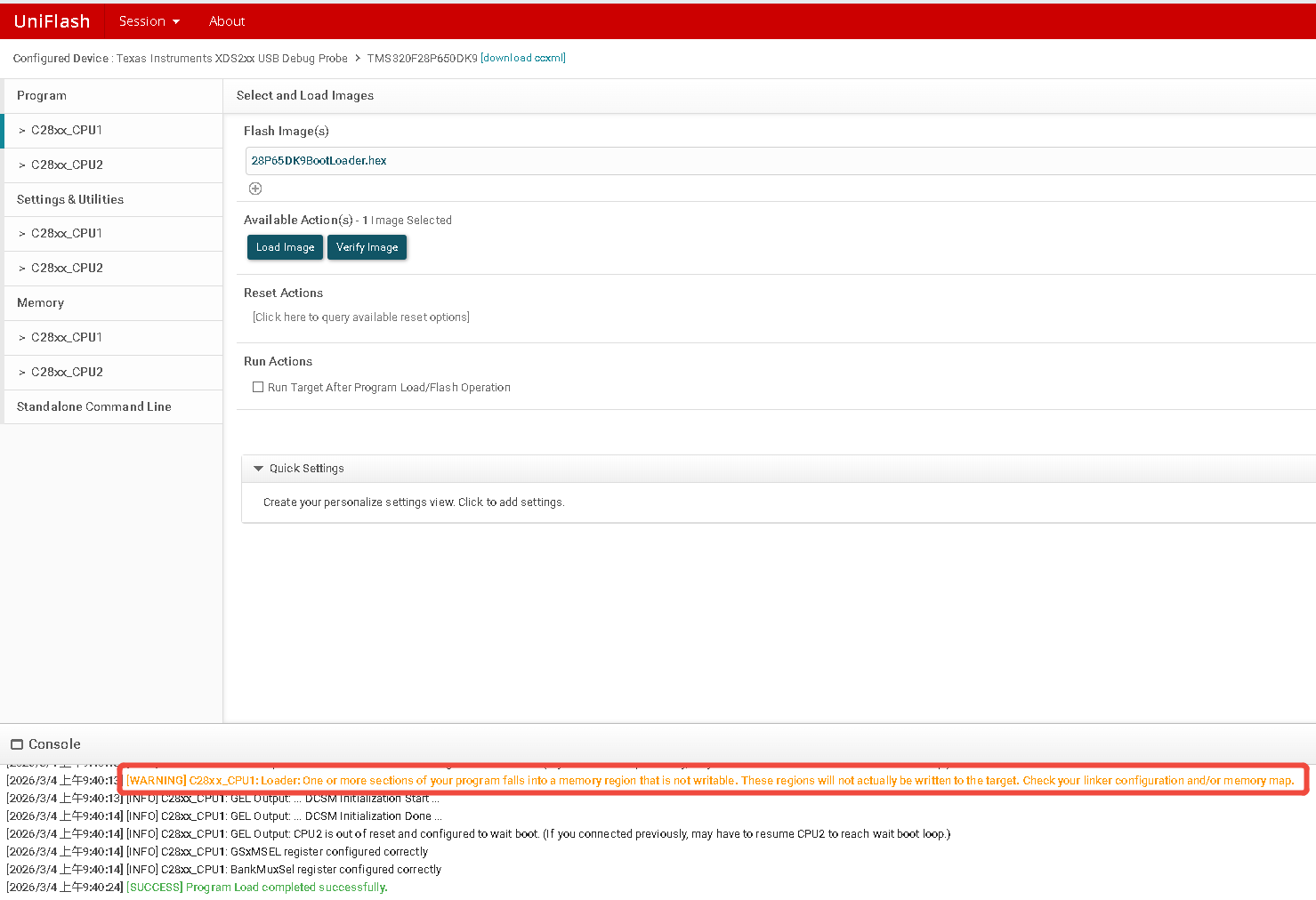The image size is (1316, 900).
Task: Click the UniFlash logo title
Action: [x=52, y=21]
